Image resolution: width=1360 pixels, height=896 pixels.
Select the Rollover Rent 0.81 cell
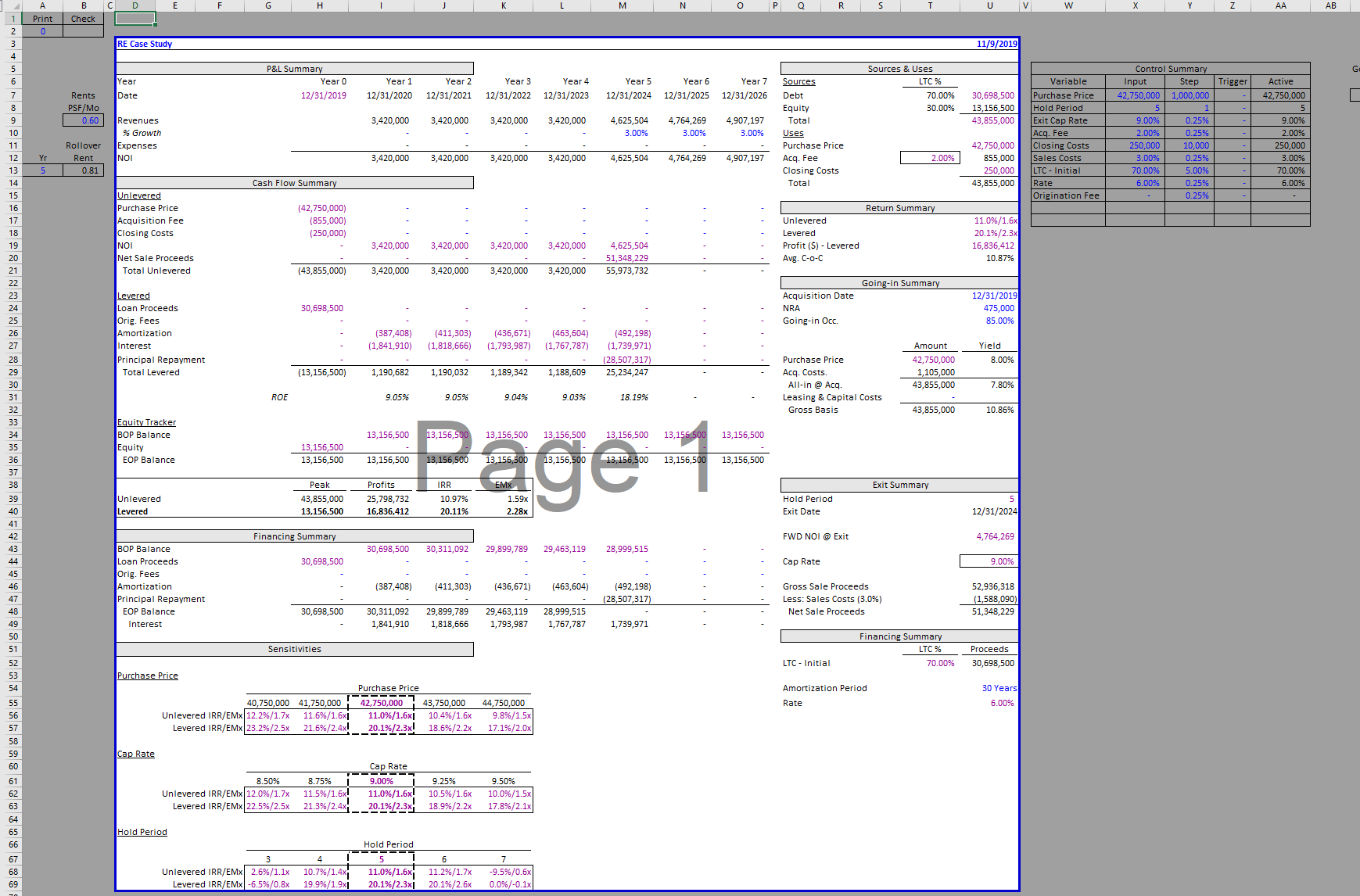tap(84, 170)
